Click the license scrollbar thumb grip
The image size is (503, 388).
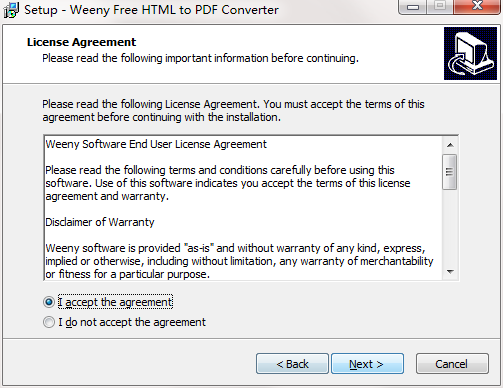point(450,172)
